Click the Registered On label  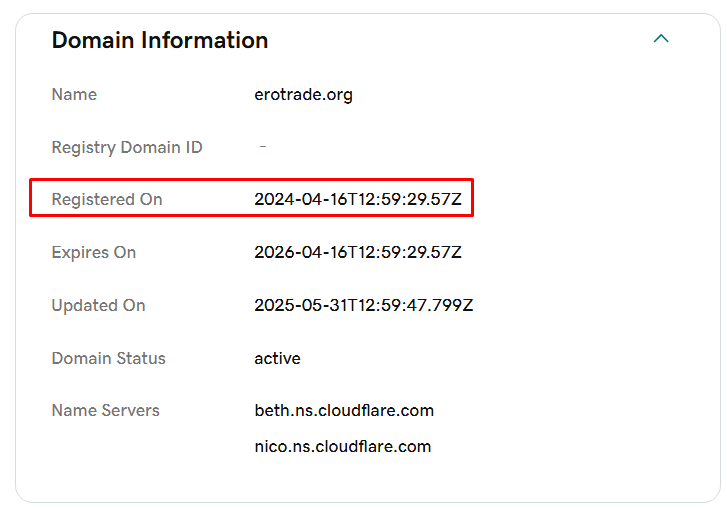tap(107, 200)
